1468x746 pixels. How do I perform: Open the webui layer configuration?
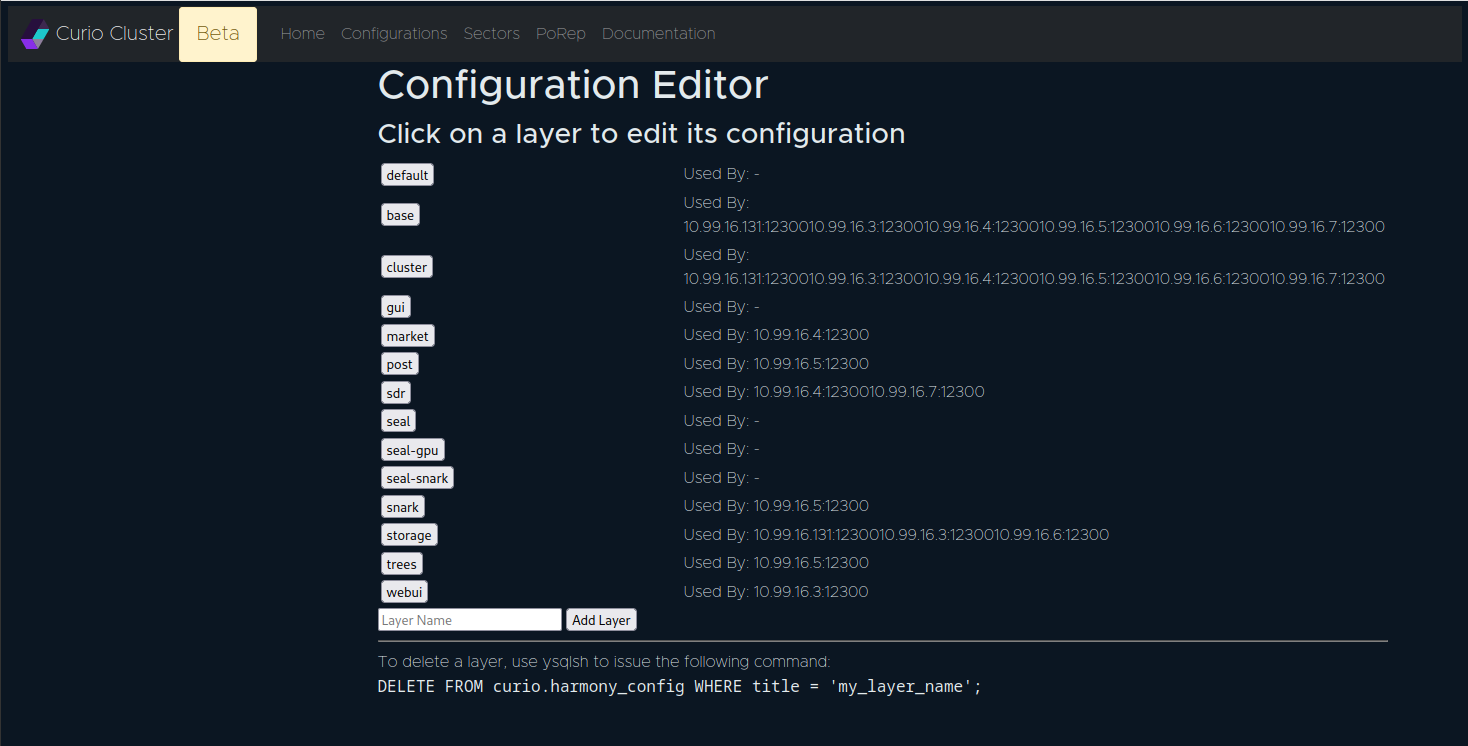tap(404, 592)
